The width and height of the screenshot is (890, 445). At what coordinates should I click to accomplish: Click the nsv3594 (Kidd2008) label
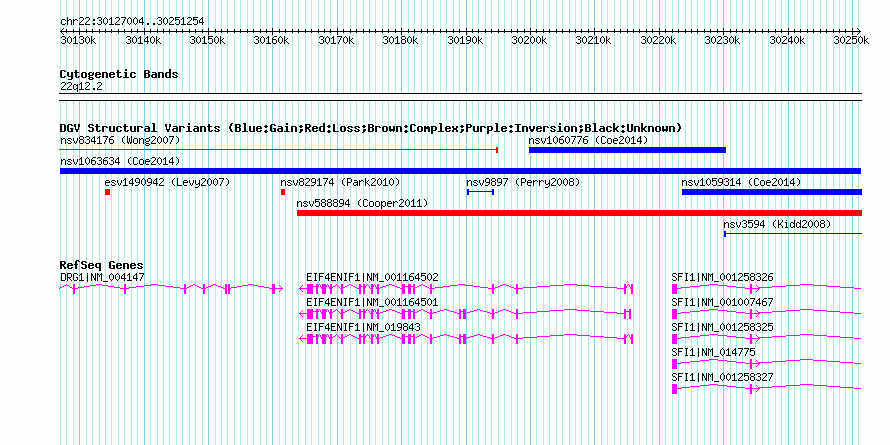coord(777,224)
